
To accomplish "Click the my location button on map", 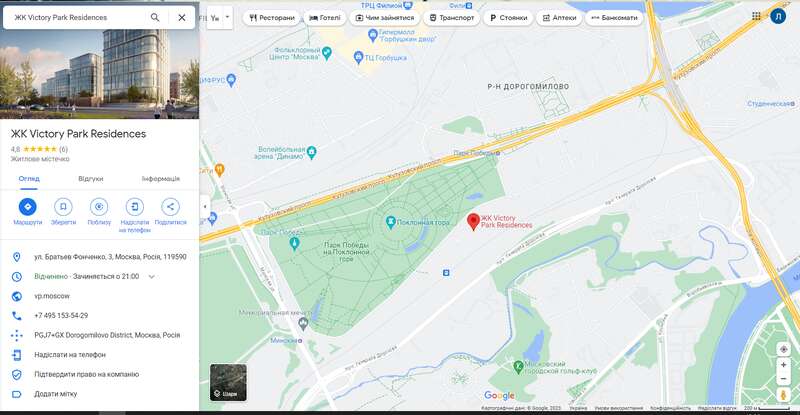I will [x=784, y=349].
